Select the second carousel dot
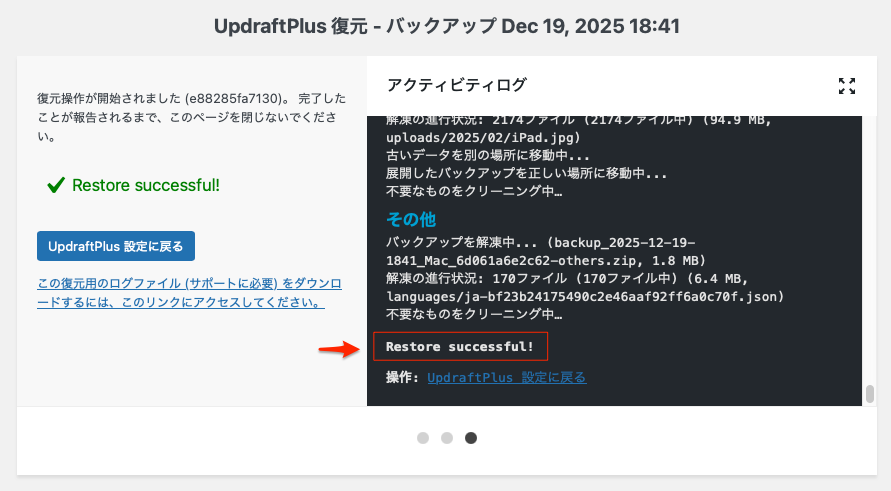The height and width of the screenshot is (491, 891). coord(447,438)
